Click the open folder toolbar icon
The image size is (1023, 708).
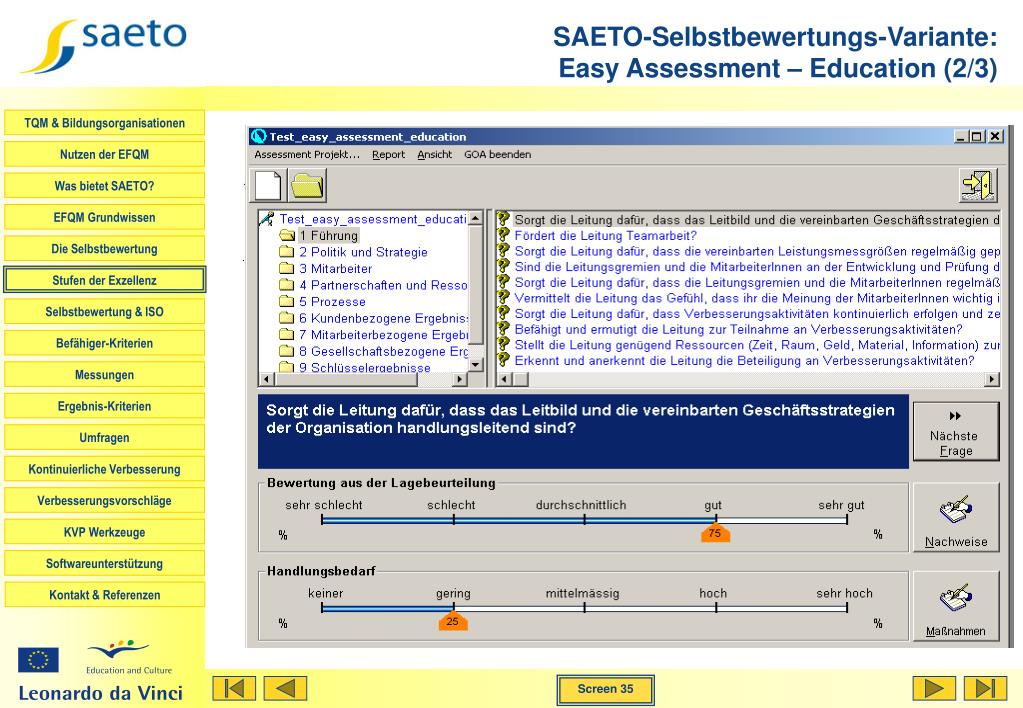[x=307, y=185]
